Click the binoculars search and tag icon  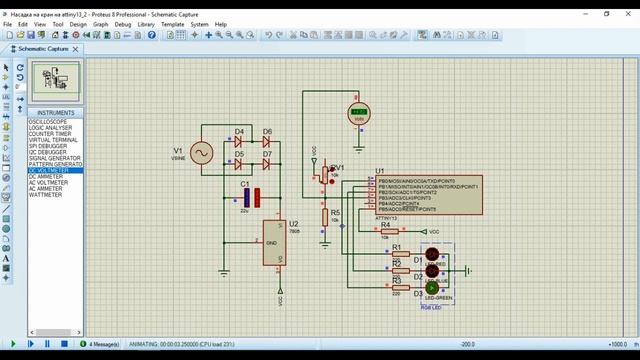(x=436, y=35)
